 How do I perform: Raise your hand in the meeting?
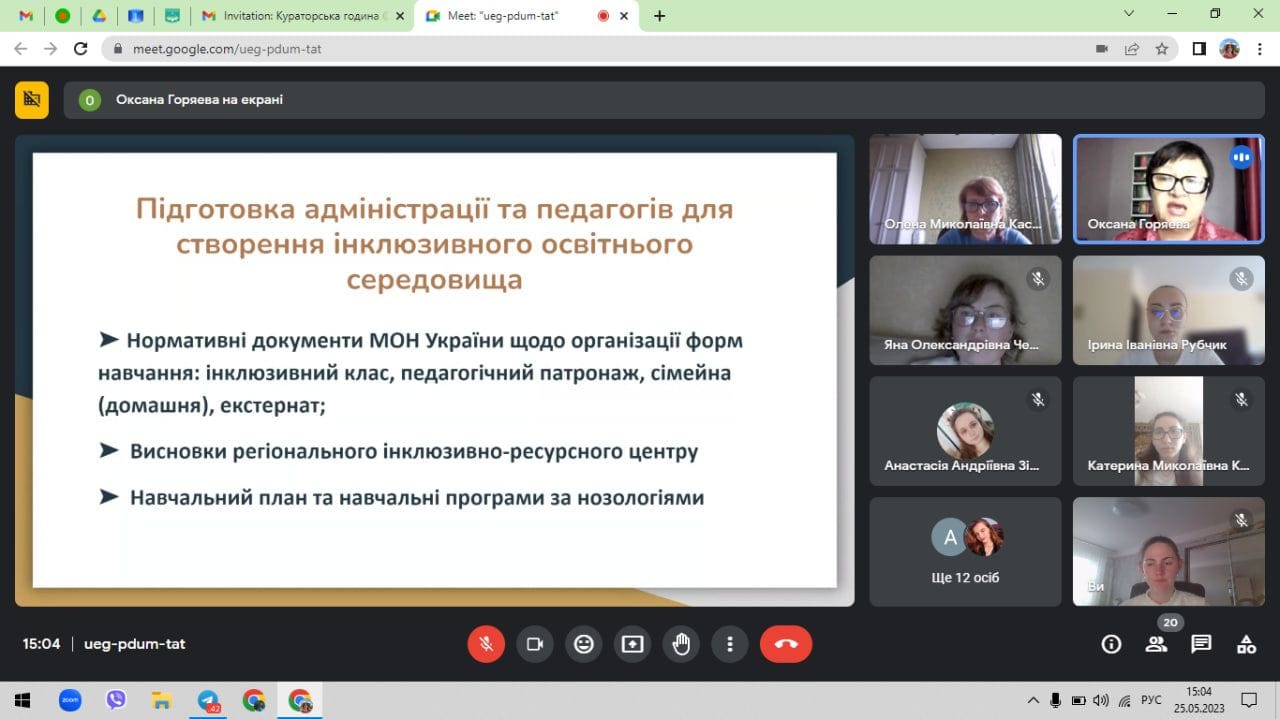[x=682, y=644]
